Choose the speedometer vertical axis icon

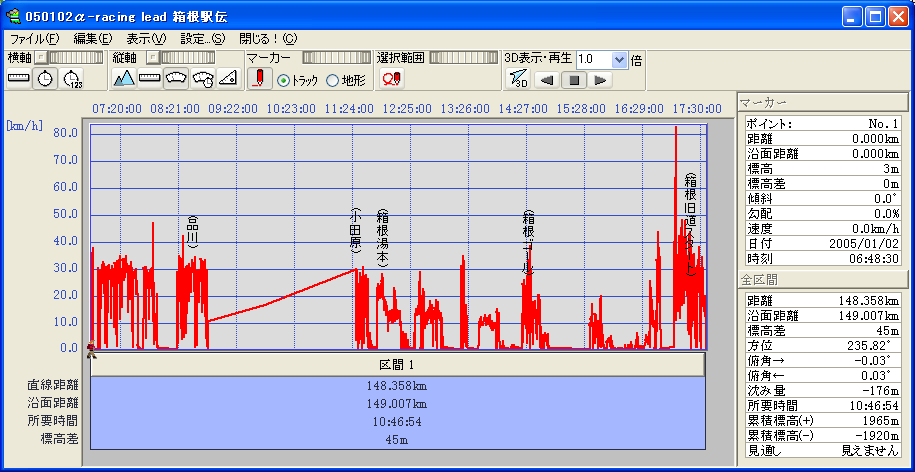tap(176, 79)
